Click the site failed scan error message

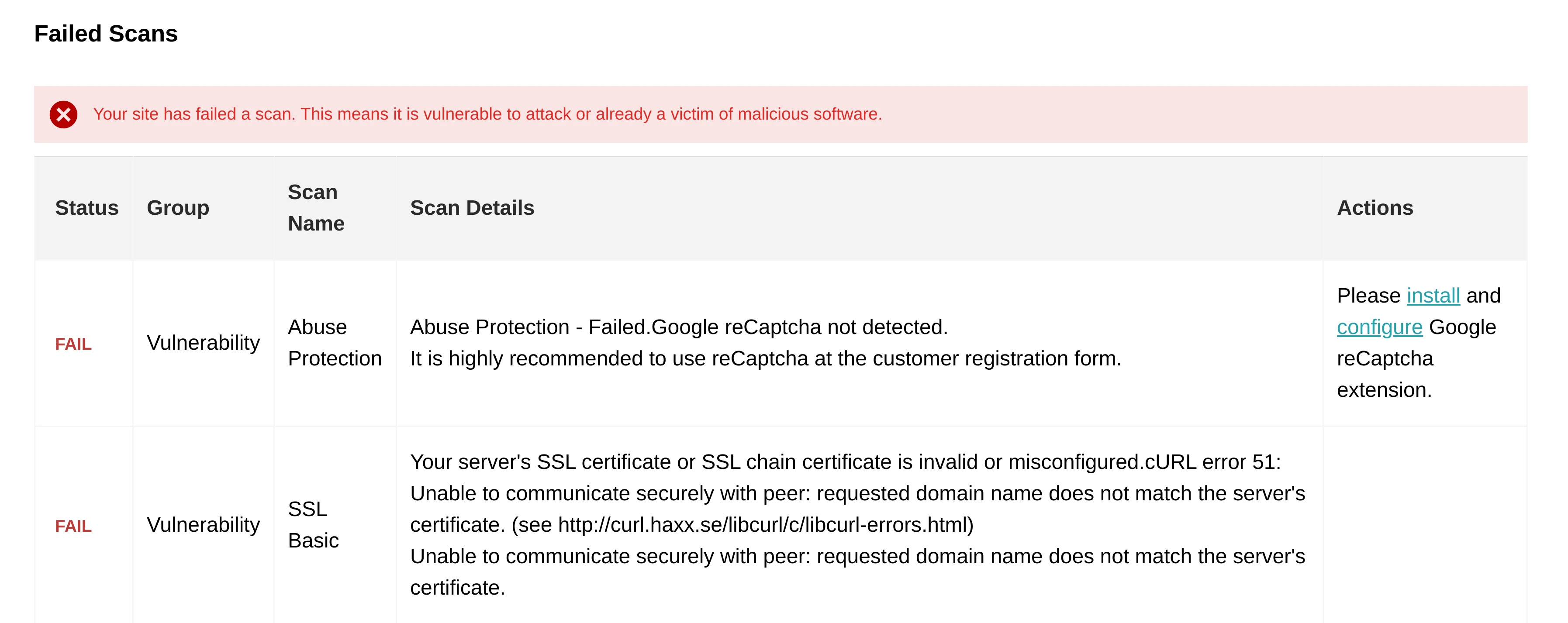coord(487,114)
